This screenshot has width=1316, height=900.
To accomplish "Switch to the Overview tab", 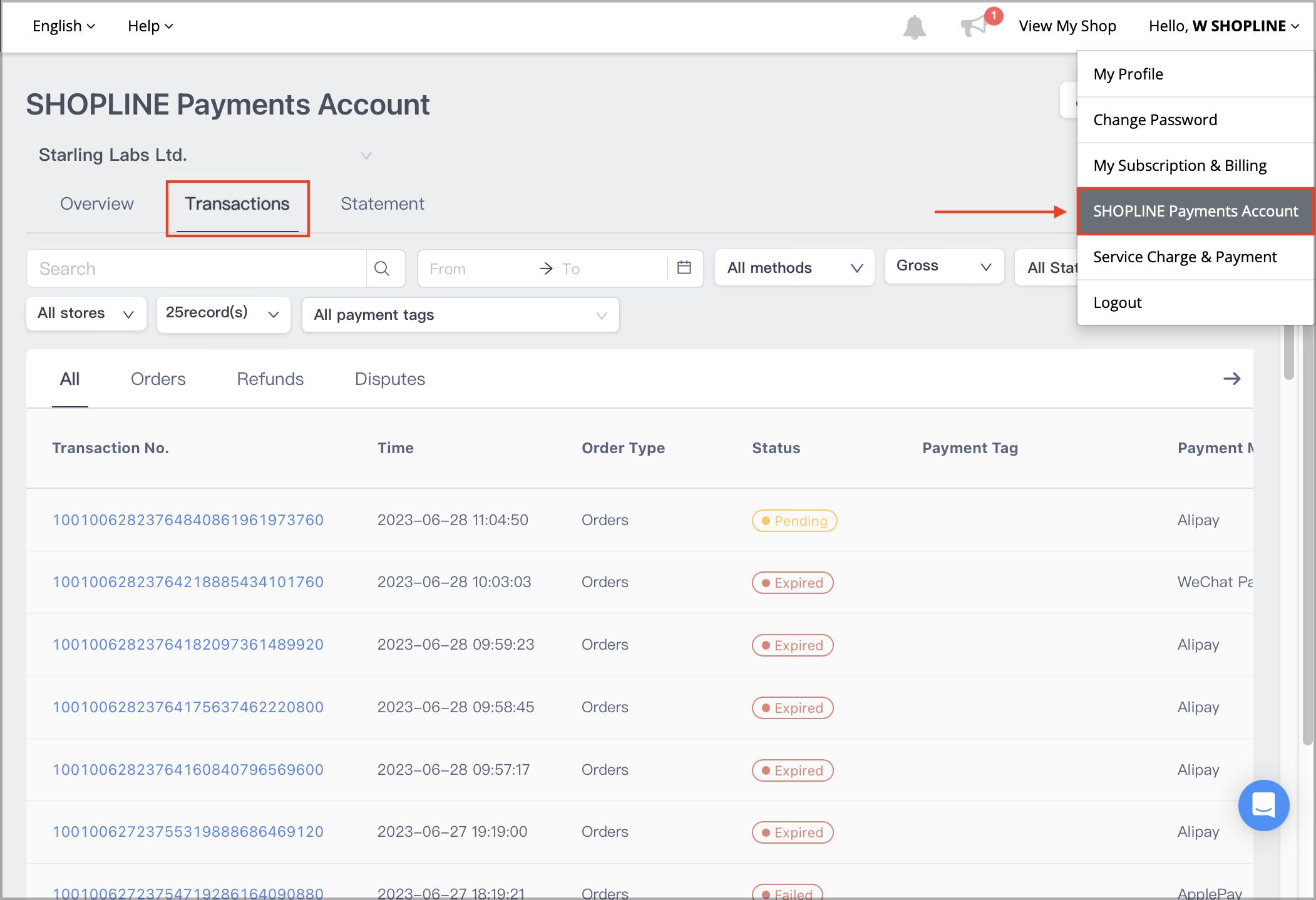I will (x=97, y=204).
